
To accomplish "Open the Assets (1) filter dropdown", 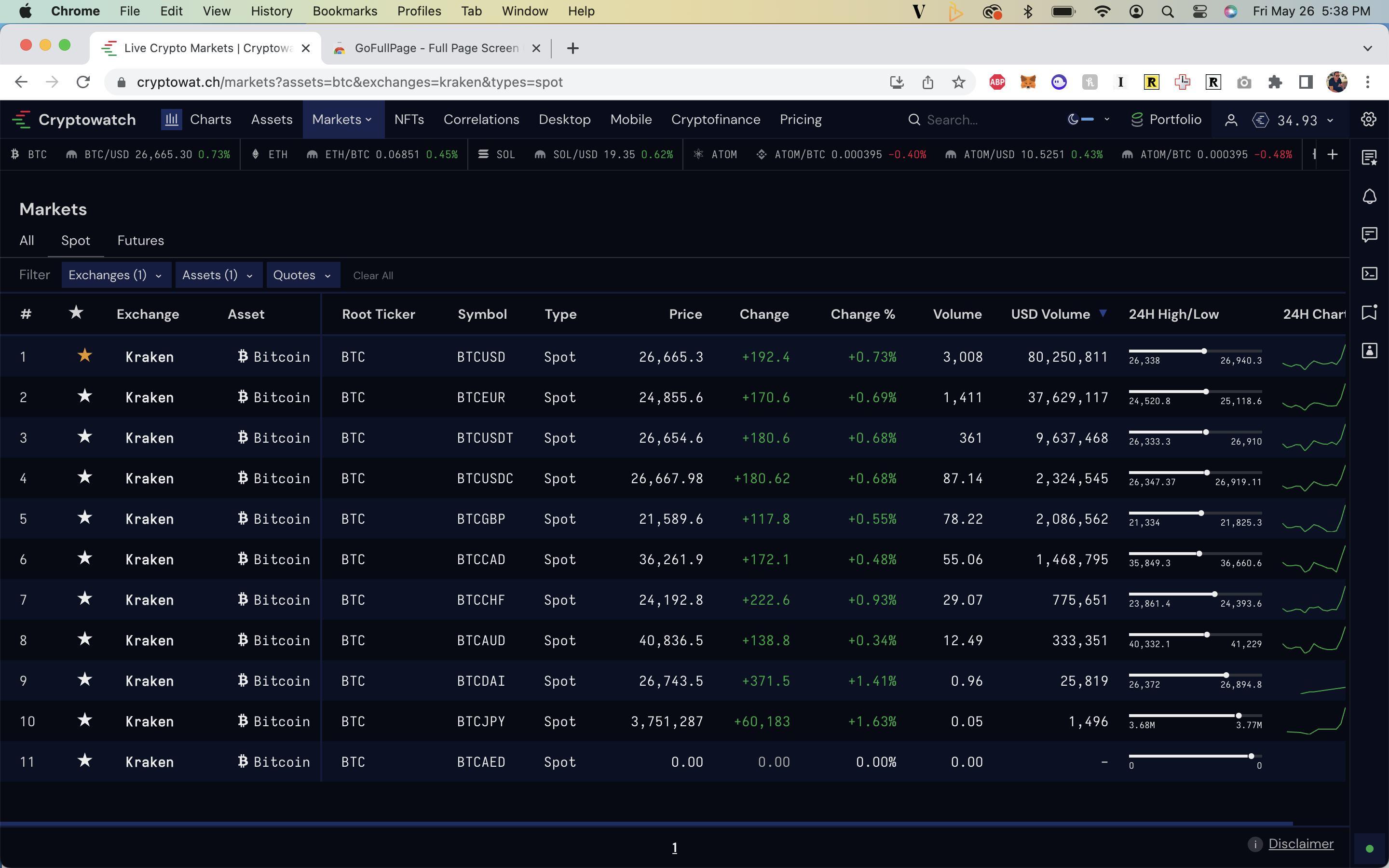I will click(218, 275).
